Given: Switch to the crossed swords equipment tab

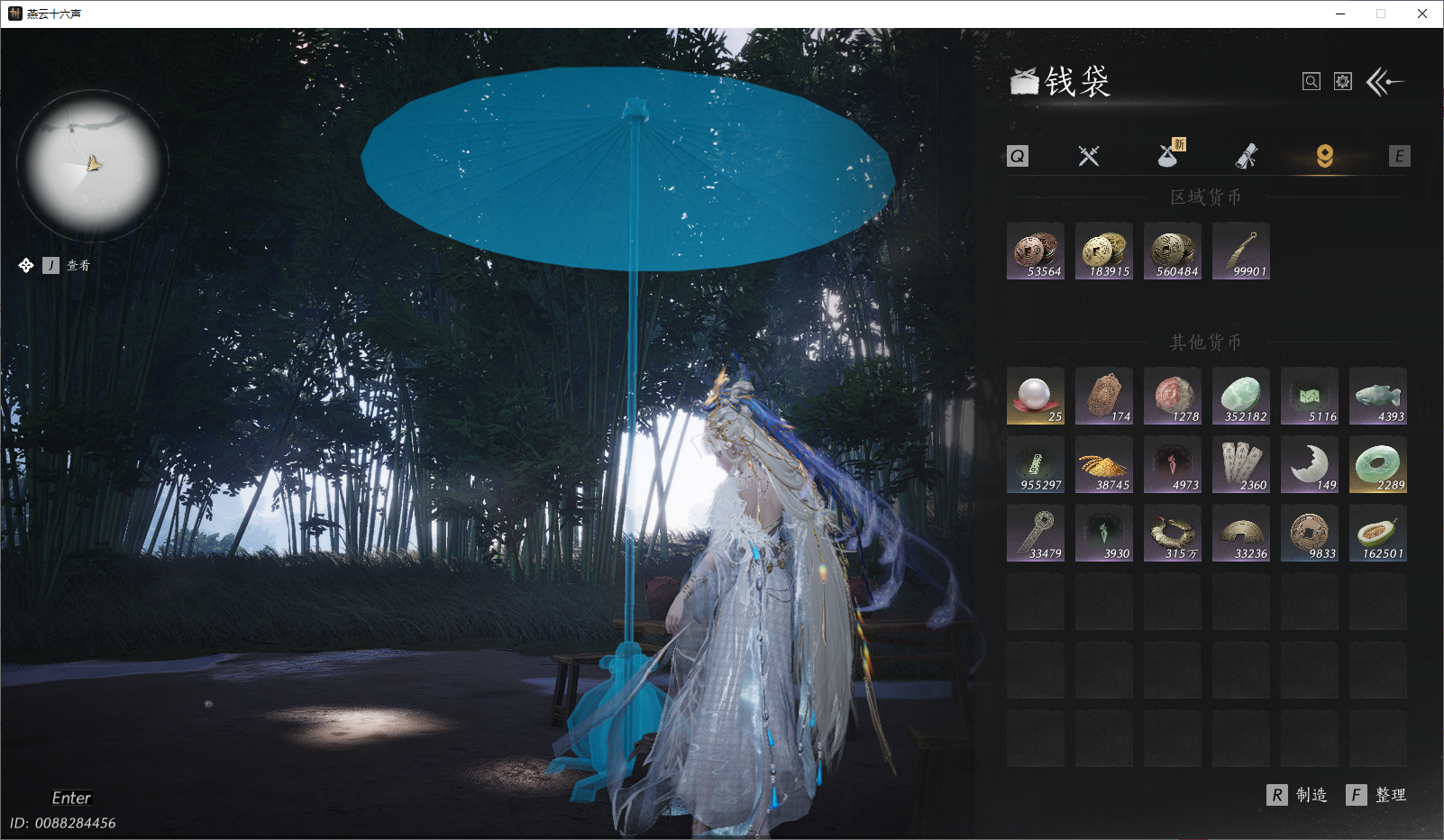Looking at the screenshot, I should (1089, 156).
